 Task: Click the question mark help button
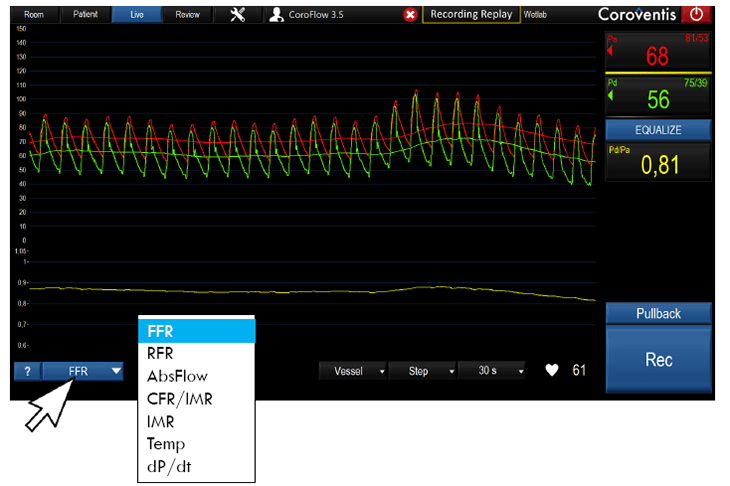coord(27,371)
